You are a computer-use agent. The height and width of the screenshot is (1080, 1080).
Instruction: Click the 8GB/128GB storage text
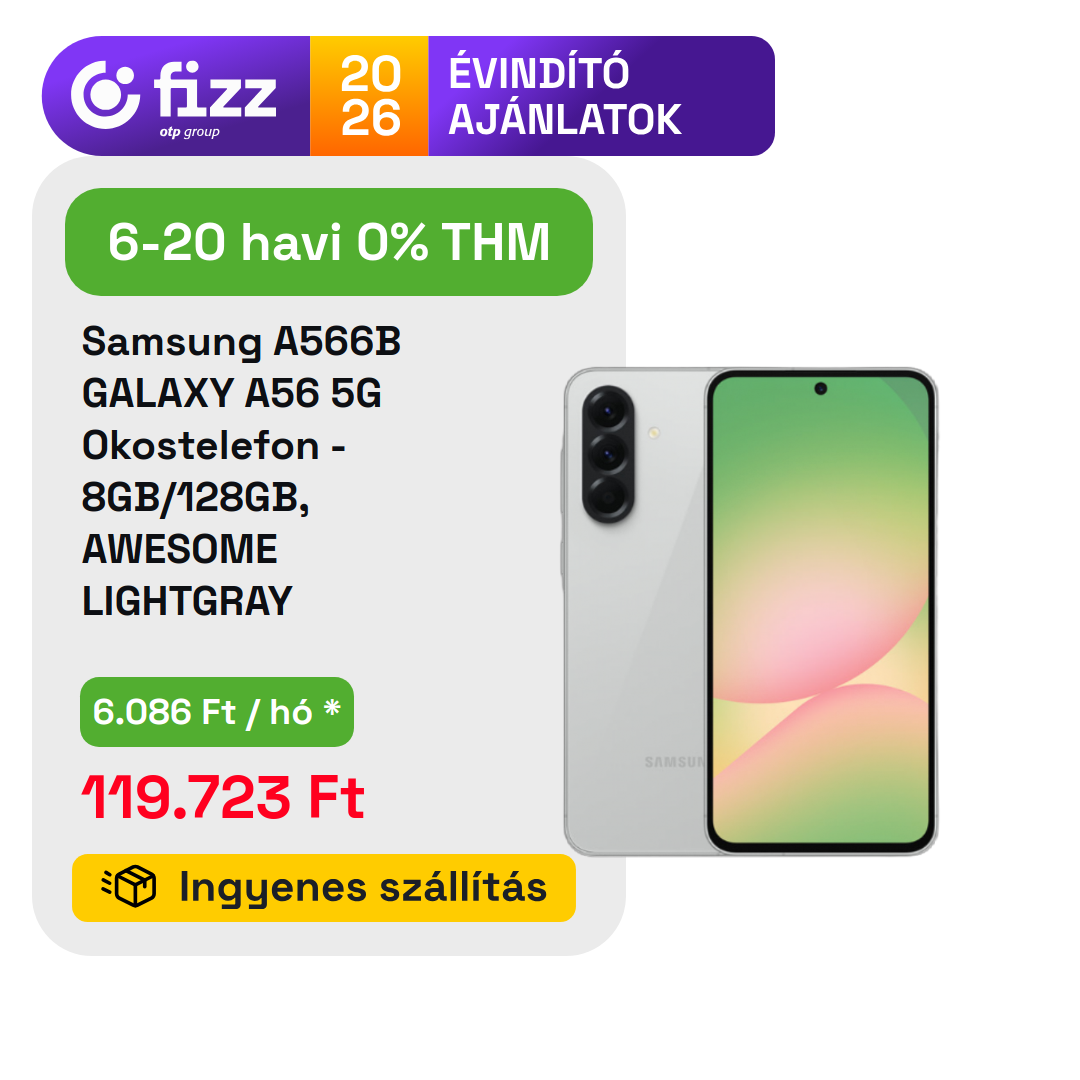(196, 497)
